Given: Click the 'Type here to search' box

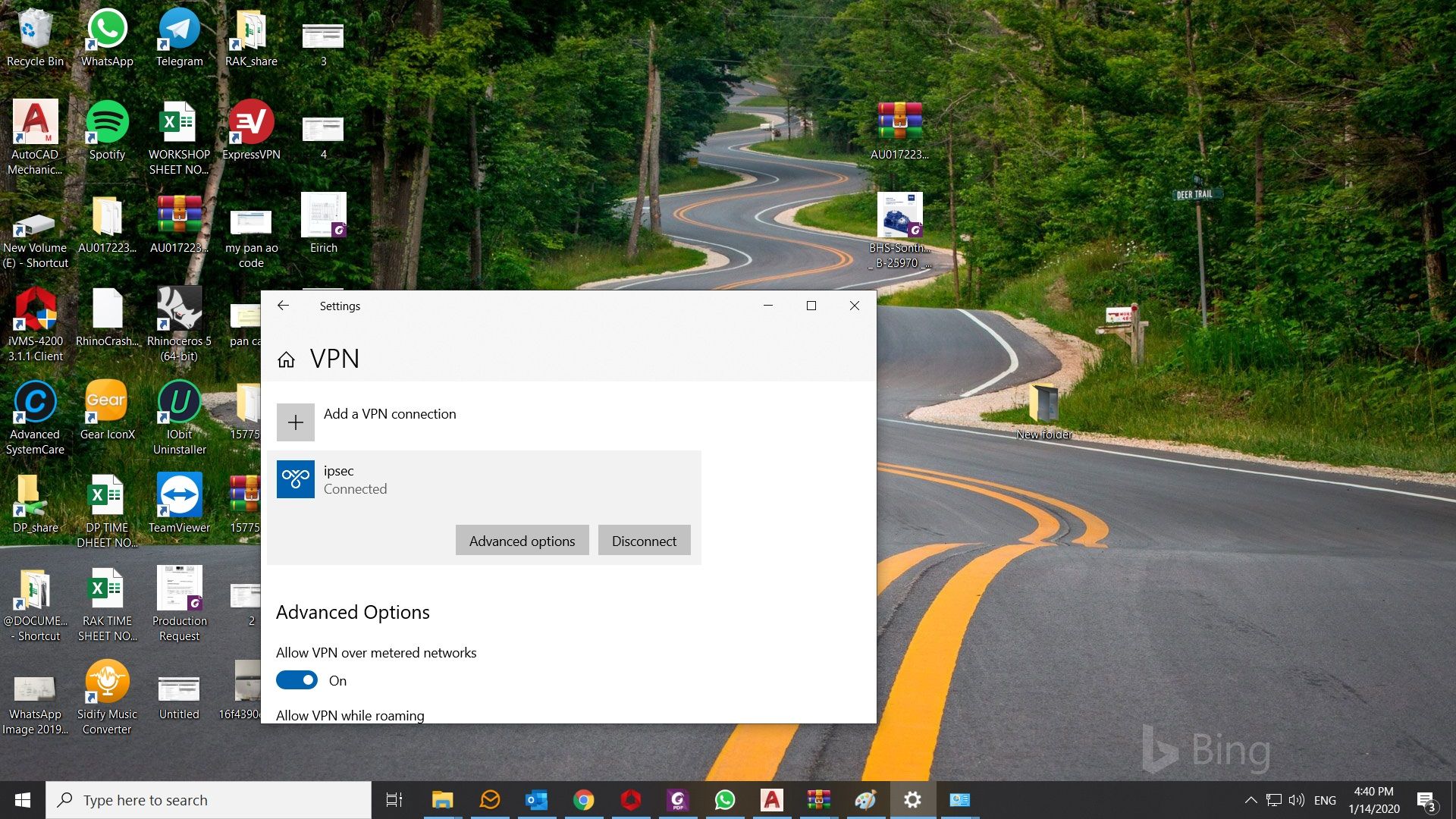Looking at the screenshot, I should [209, 800].
